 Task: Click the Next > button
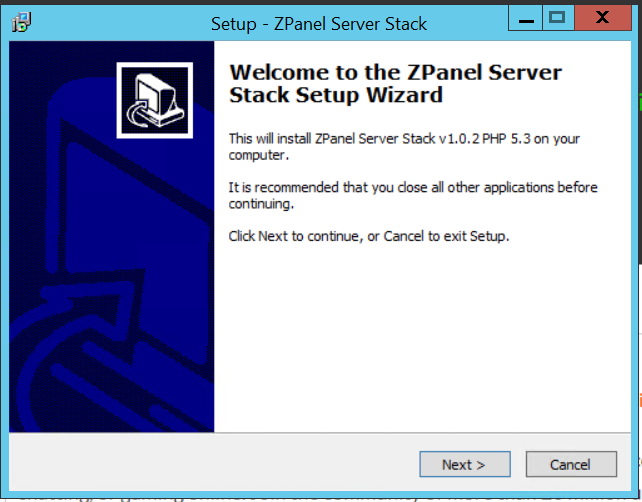pyautogui.click(x=465, y=464)
